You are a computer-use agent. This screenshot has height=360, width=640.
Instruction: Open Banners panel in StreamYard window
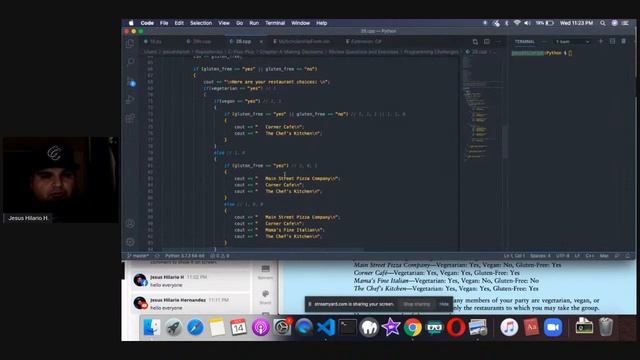pos(265,272)
